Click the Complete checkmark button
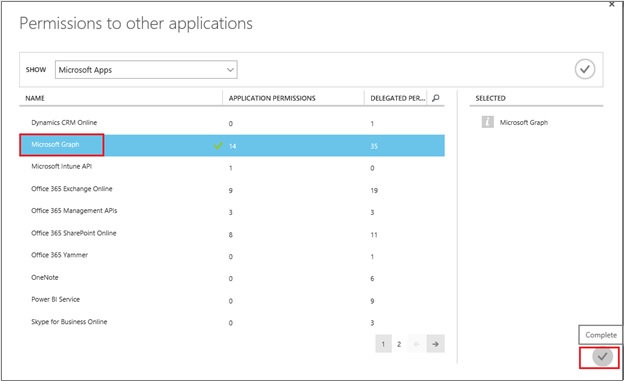624x381 pixels. point(602,356)
